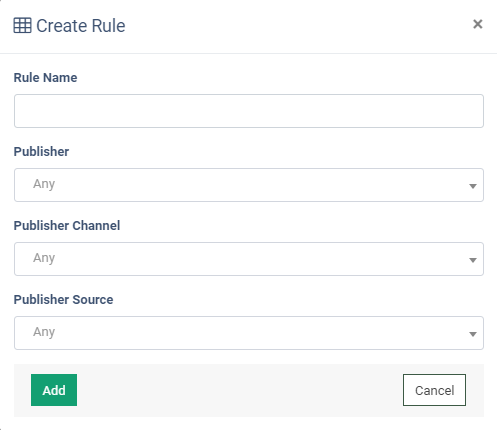Open the Publisher Channel combo box
Image resolution: width=497 pixels, height=430 pixels.
249,259
